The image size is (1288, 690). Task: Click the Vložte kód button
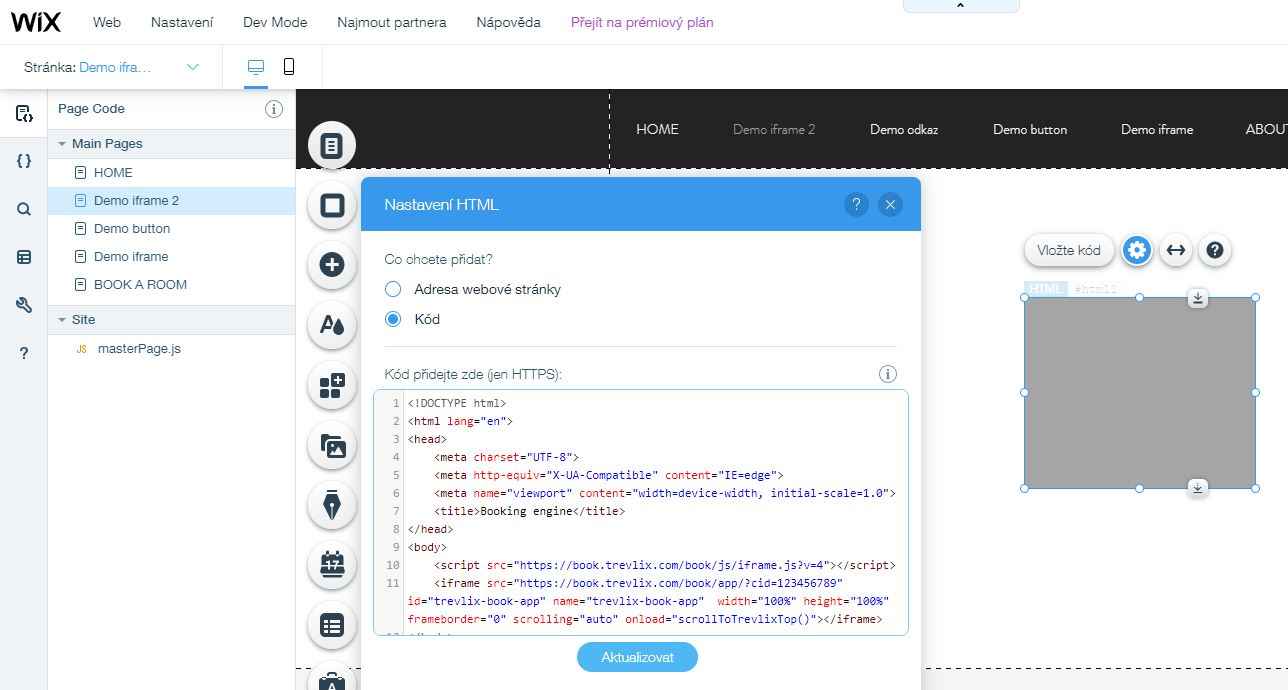(x=1069, y=250)
